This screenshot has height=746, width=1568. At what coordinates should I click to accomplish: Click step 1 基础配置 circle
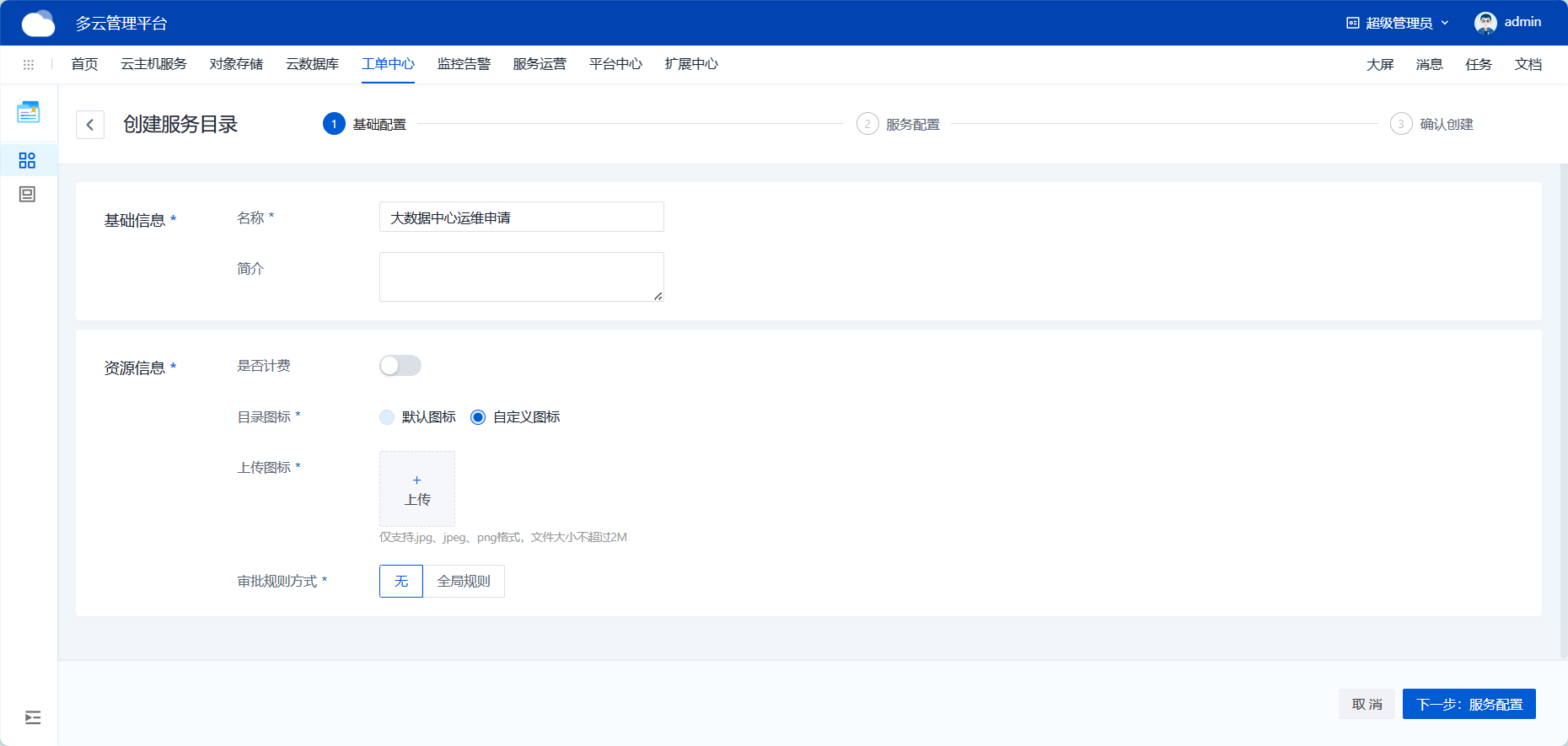pos(334,124)
